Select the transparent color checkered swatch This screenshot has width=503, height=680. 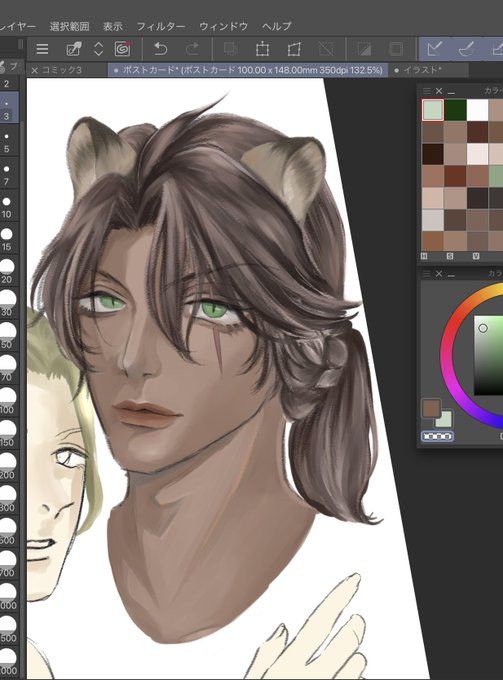[437, 436]
